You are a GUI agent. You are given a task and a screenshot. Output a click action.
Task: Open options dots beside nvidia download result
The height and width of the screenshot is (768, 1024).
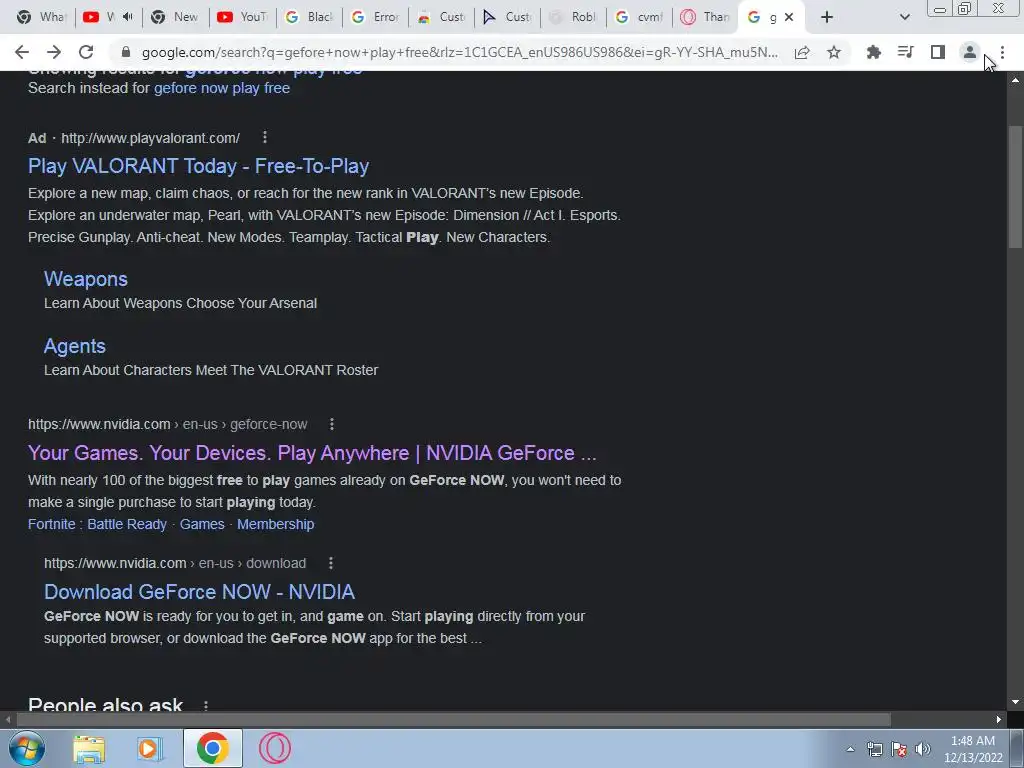(x=330, y=563)
